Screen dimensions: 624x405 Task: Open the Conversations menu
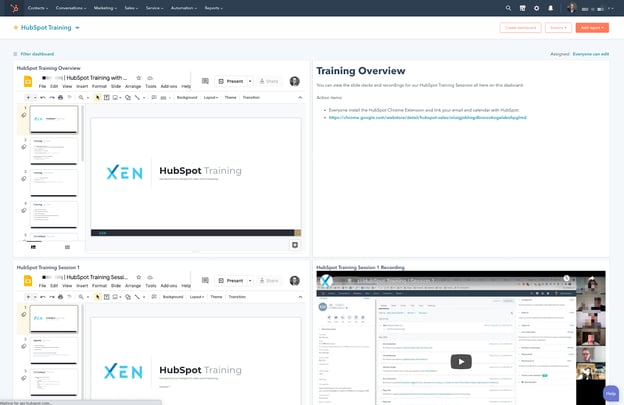point(71,8)
